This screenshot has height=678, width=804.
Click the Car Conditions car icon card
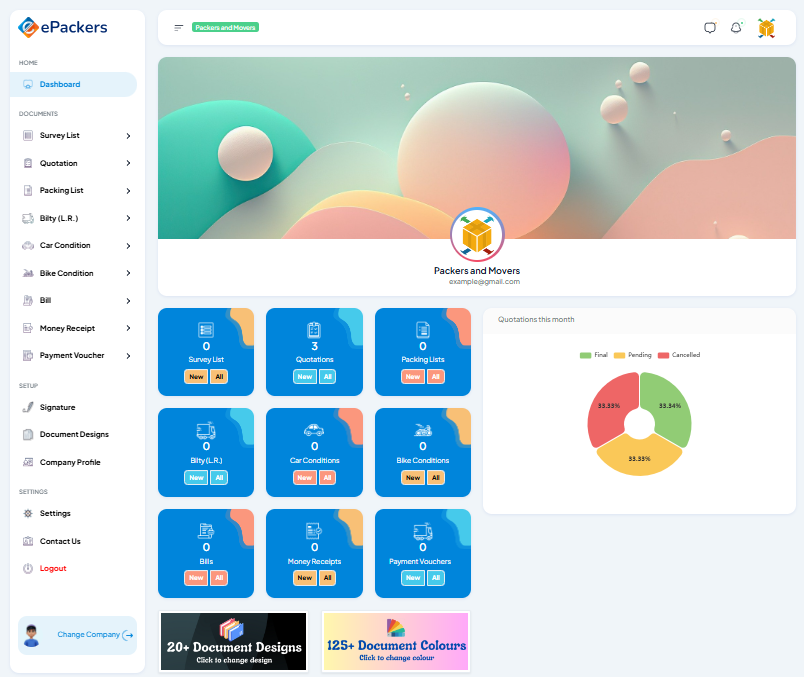click(314, 431)
